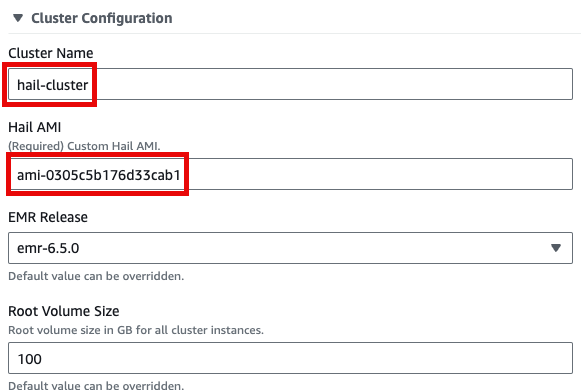Focus the Cluster Name input field
Image resolution: width=581 pixels, height=390 pixels.
[290, 84]
